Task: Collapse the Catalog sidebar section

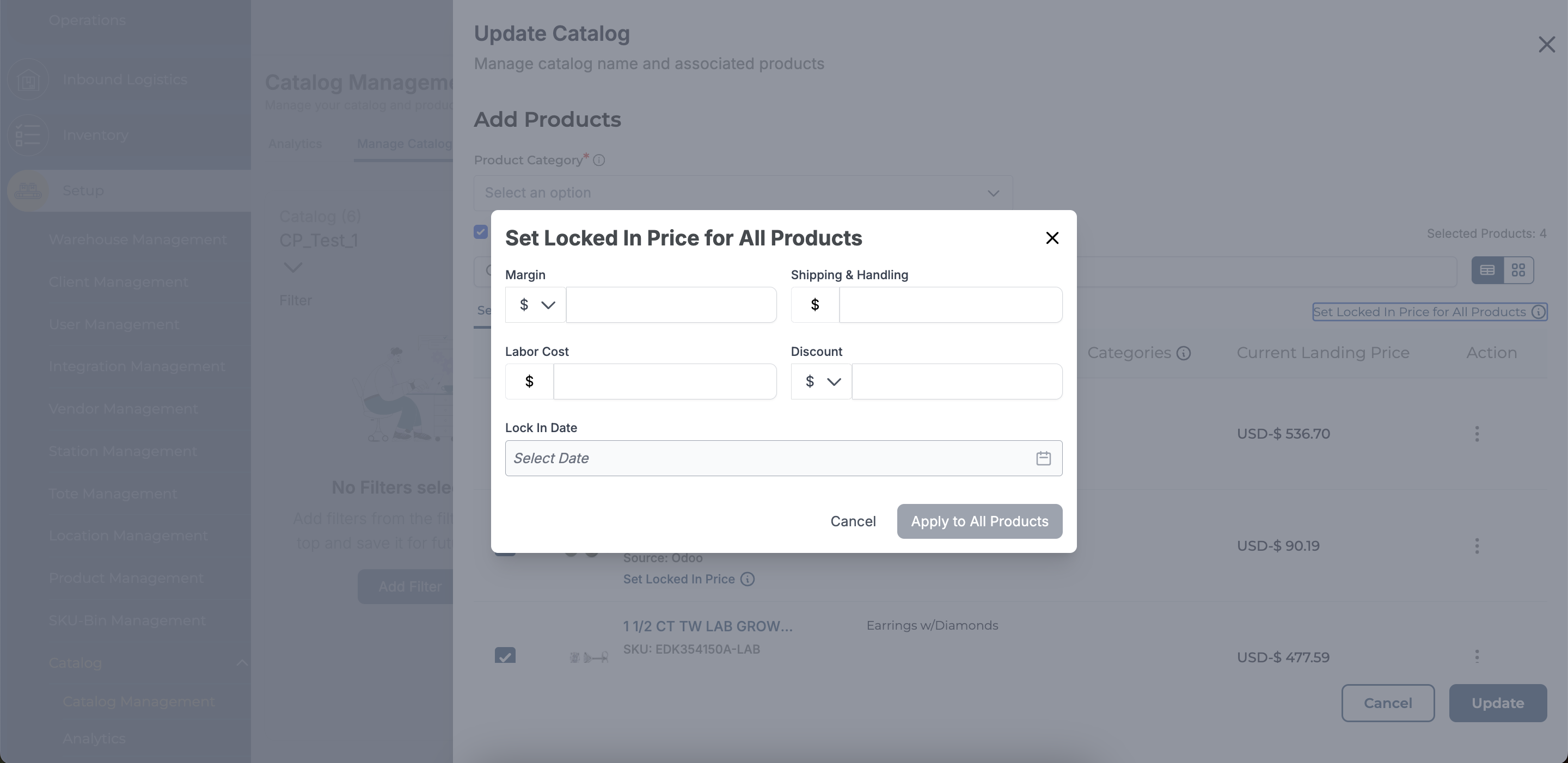Action: (x=242, y=663)
